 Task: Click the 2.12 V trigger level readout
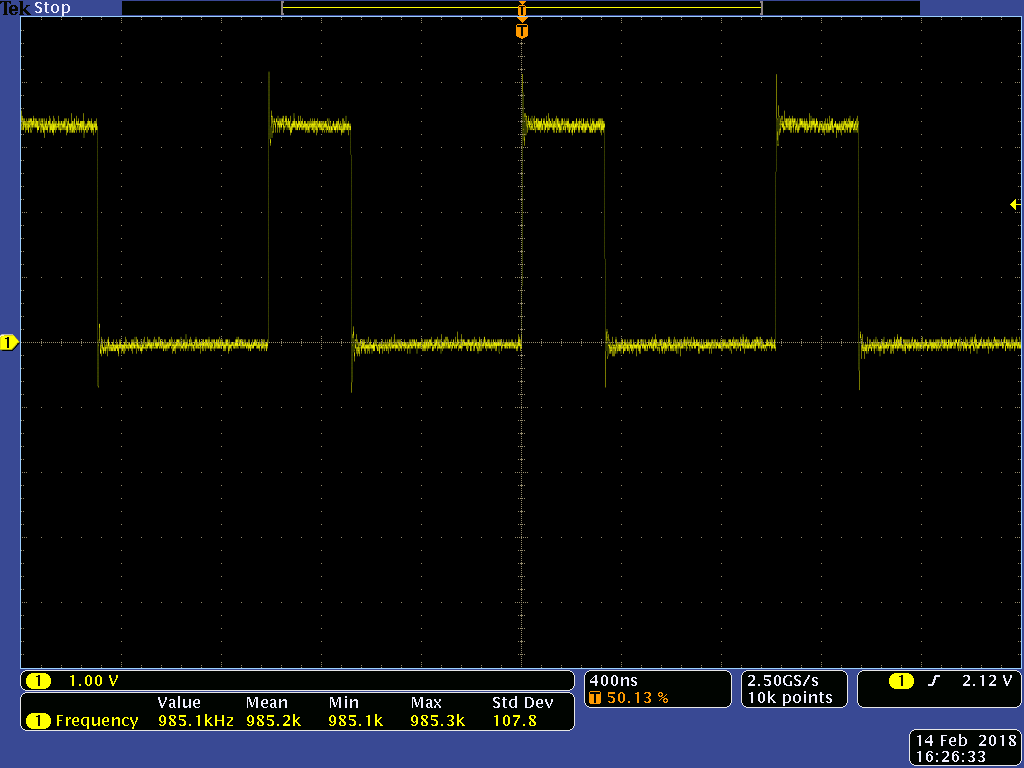[987, 681]
